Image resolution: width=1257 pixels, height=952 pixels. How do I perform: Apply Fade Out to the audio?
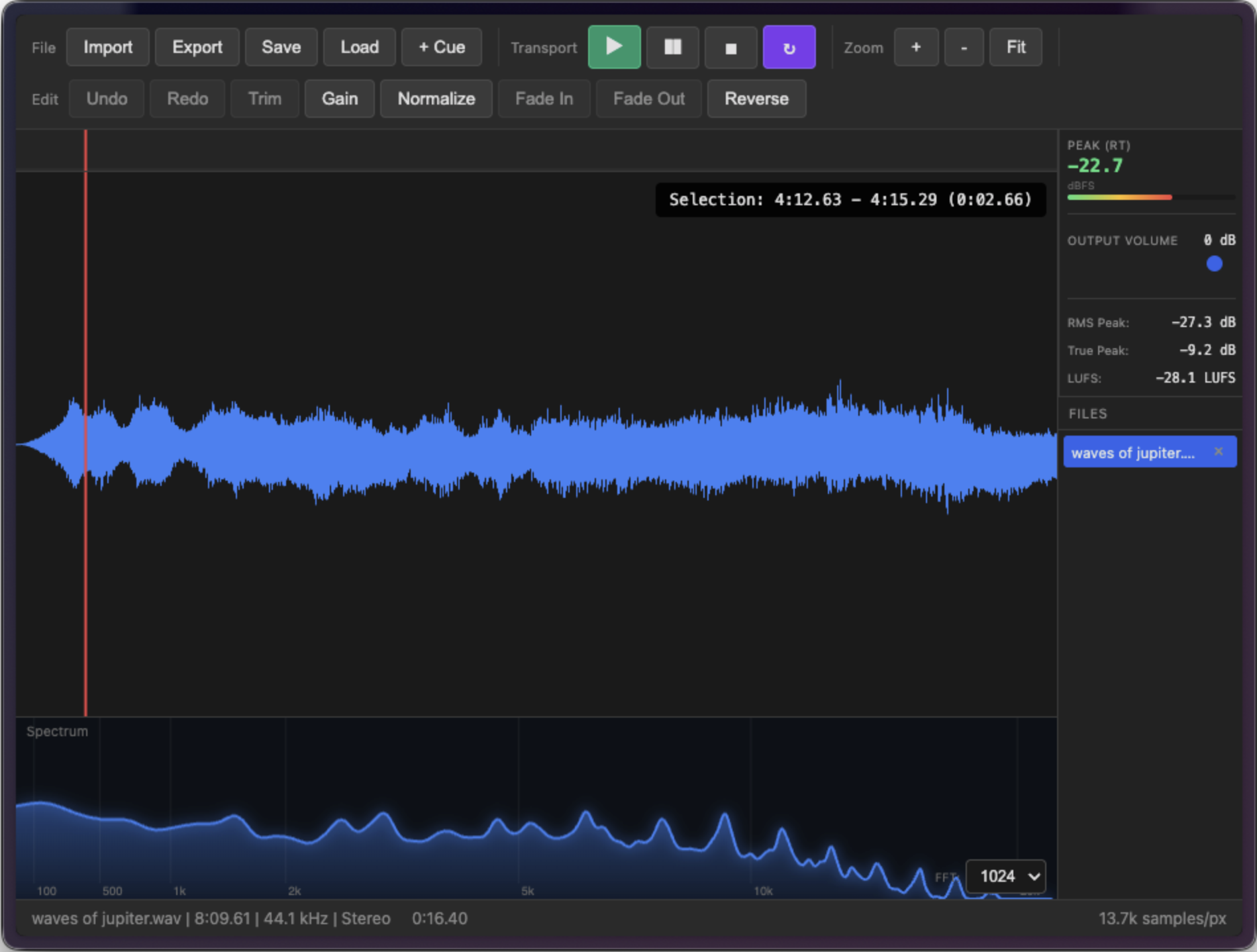648,99
